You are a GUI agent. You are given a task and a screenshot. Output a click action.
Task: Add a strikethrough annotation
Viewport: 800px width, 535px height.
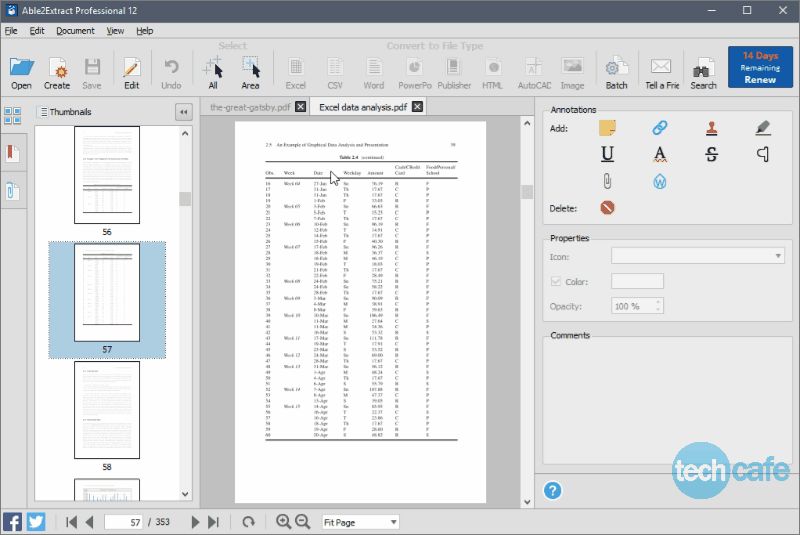(711, 154)
